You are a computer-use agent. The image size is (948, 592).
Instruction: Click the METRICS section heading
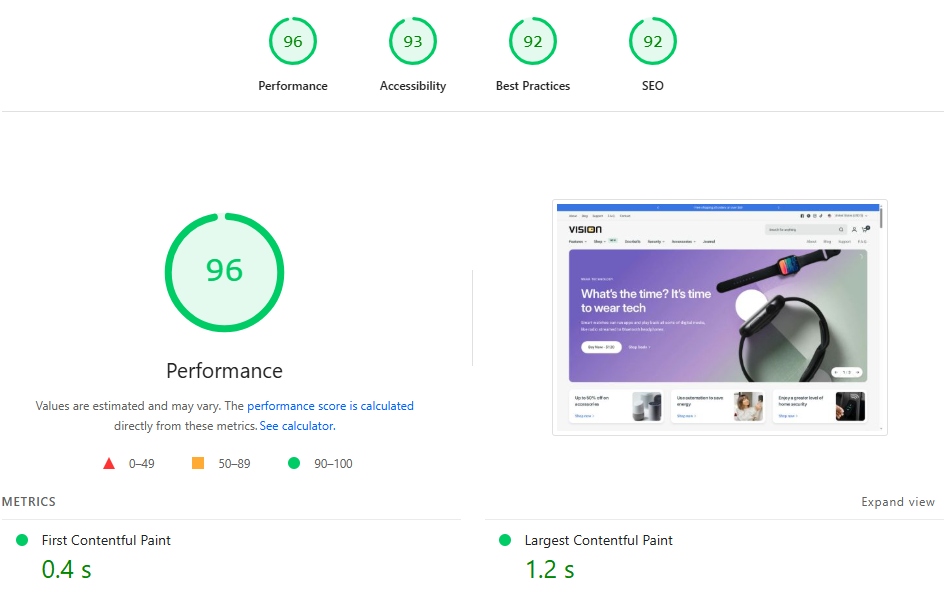pos(28,502)
